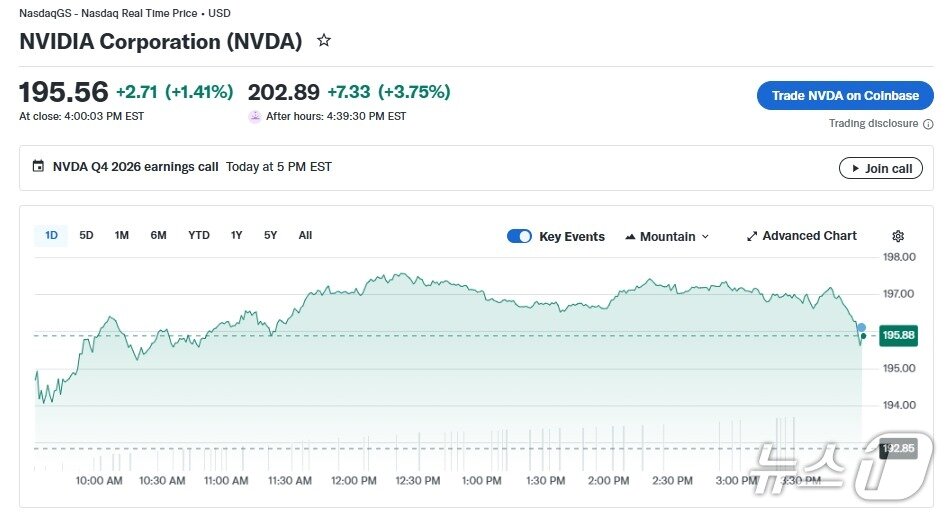The height and width of the screenshot is (514, 947).
Task: Switch to the 5D time range
Action: click(86, 235)
